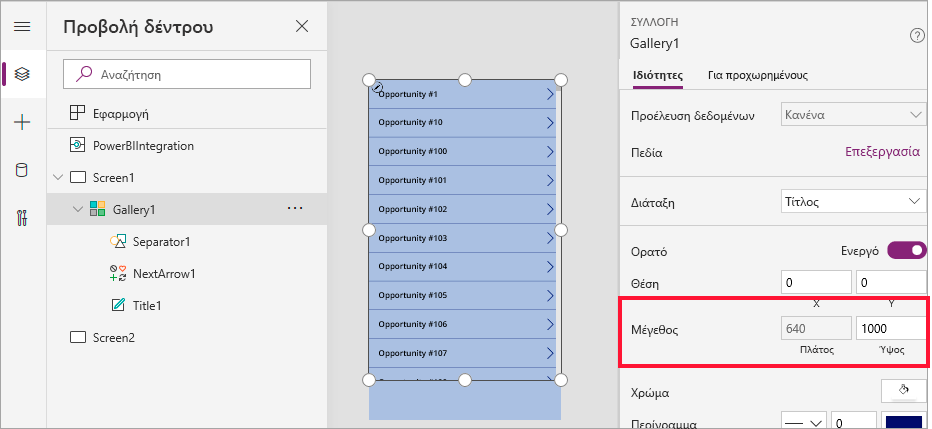Screen dimensions: 932x429
Task: Click the Εφαρμογή app icon
Action: [x=77, y=113]
